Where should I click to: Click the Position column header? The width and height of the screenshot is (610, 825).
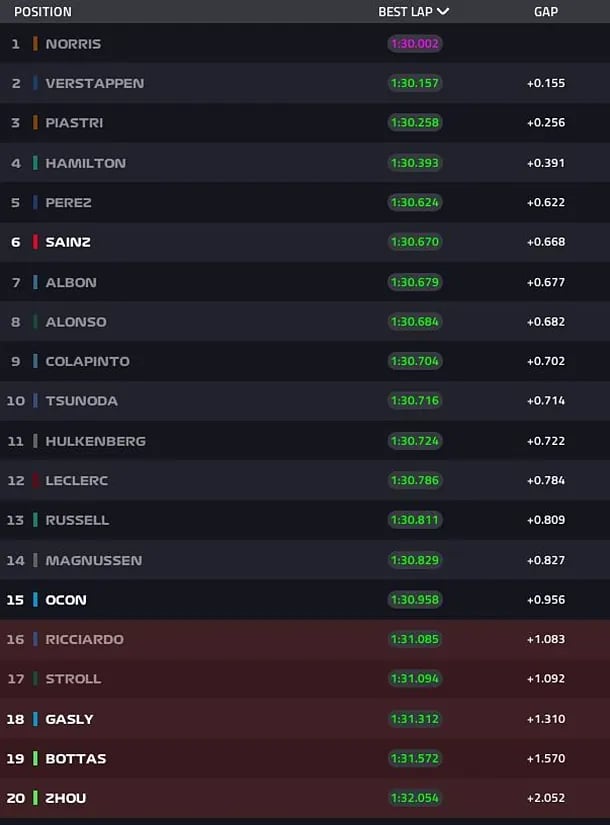coord(43,12)
